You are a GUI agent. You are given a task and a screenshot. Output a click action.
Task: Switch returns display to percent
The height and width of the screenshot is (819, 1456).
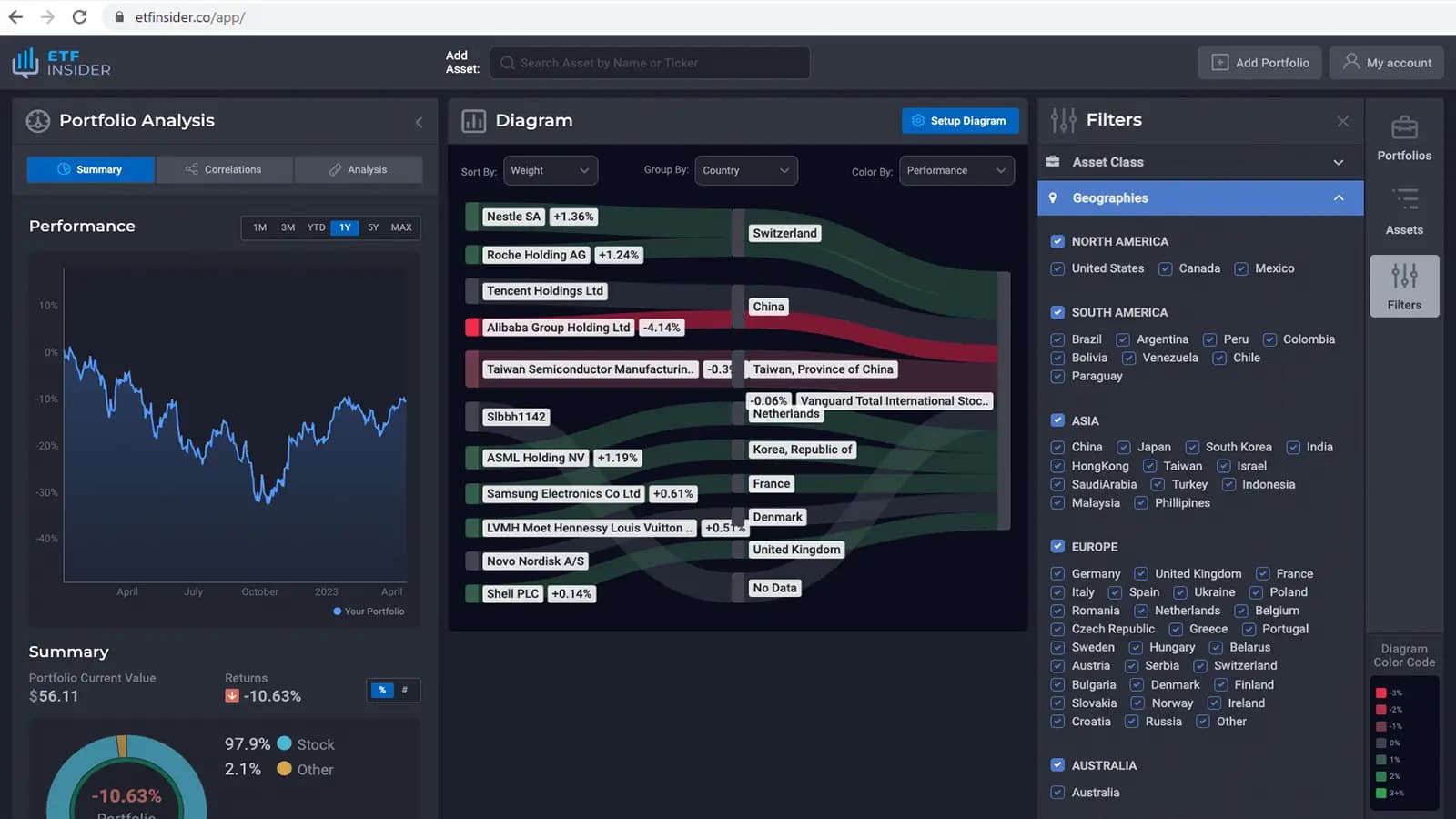click(x=381, y=690)
